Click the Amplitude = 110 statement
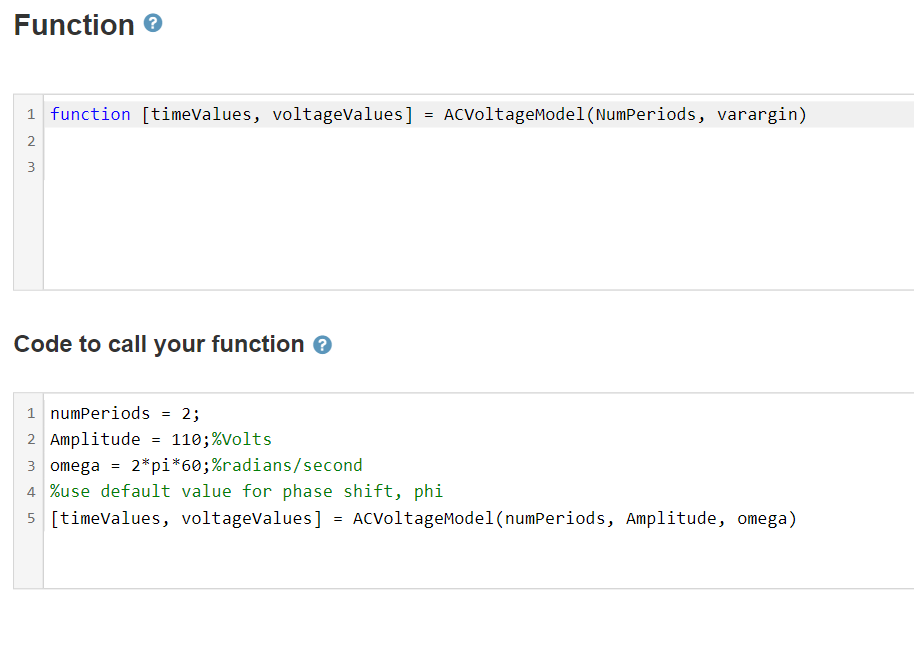This screenshot has width=914, height=648. (x=130, y=439)
